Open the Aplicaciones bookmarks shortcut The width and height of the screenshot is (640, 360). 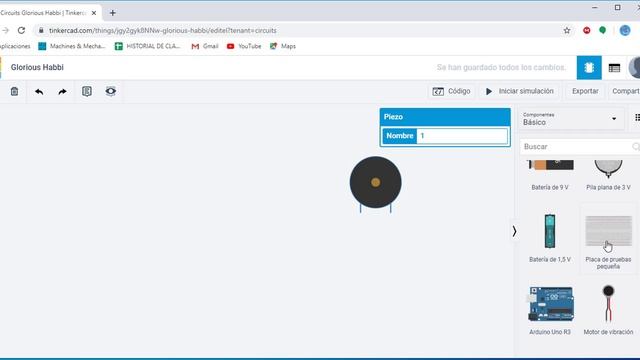click(15, 46)
